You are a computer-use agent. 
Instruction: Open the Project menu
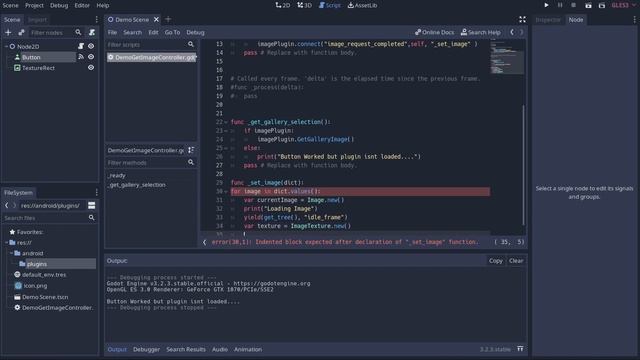click(x=34, y=5)
